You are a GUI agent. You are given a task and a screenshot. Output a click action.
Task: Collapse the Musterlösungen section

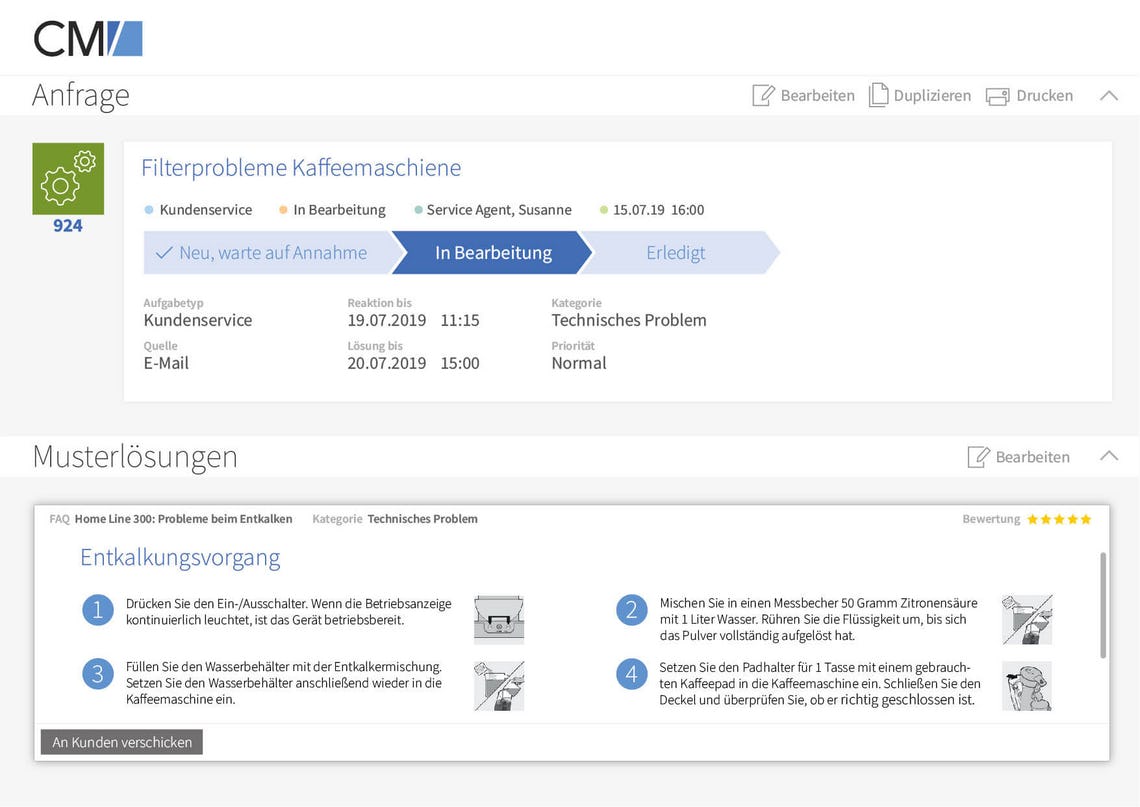pos(1108,456)
